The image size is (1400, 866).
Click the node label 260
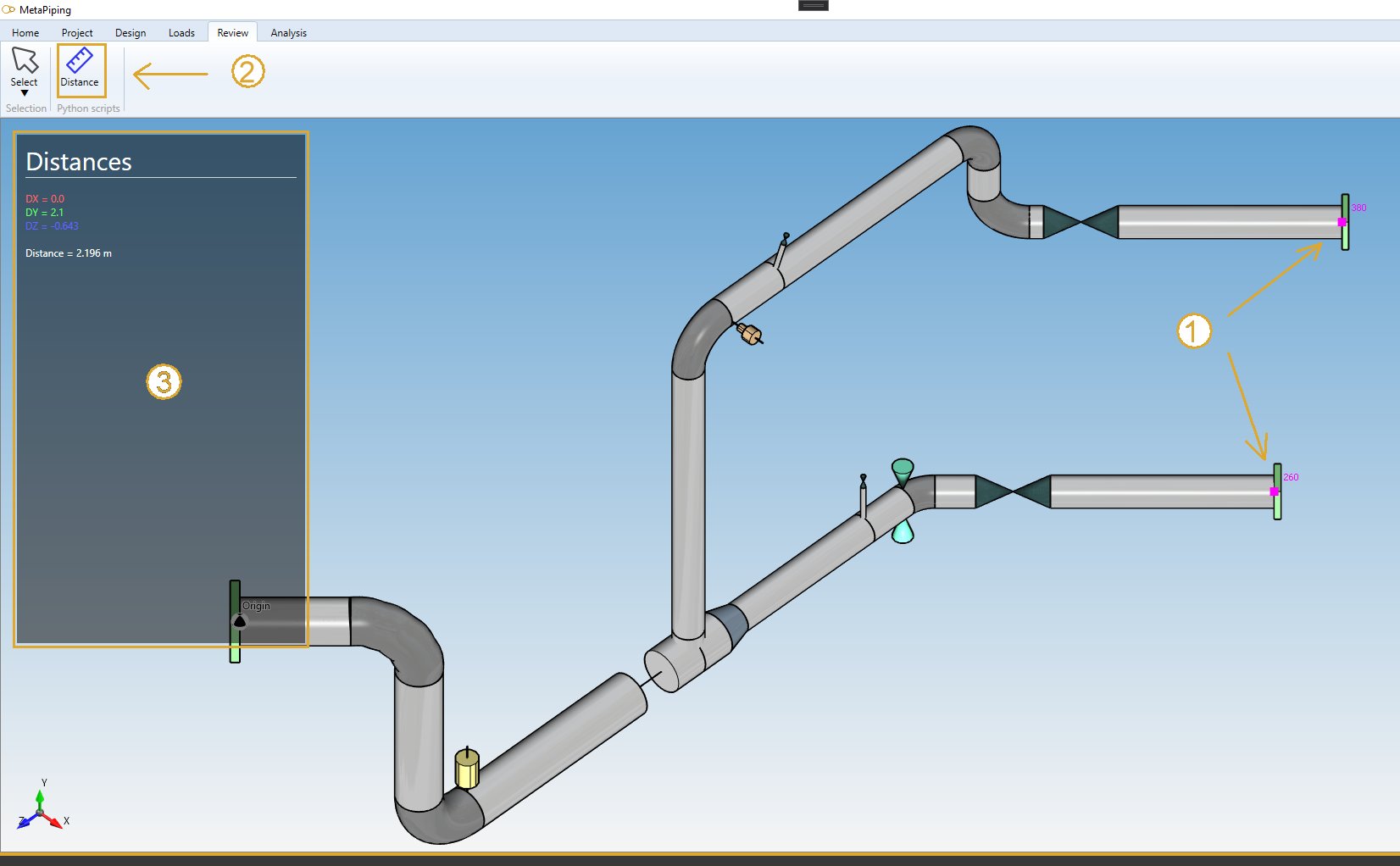coord(1291,477)
